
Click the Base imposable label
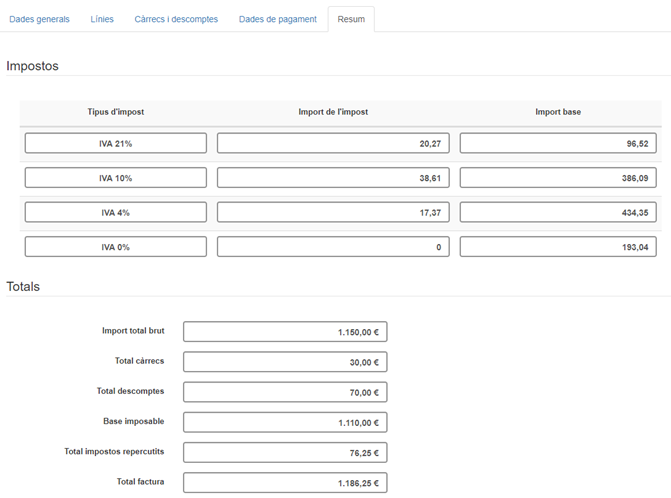pos(134,421)
